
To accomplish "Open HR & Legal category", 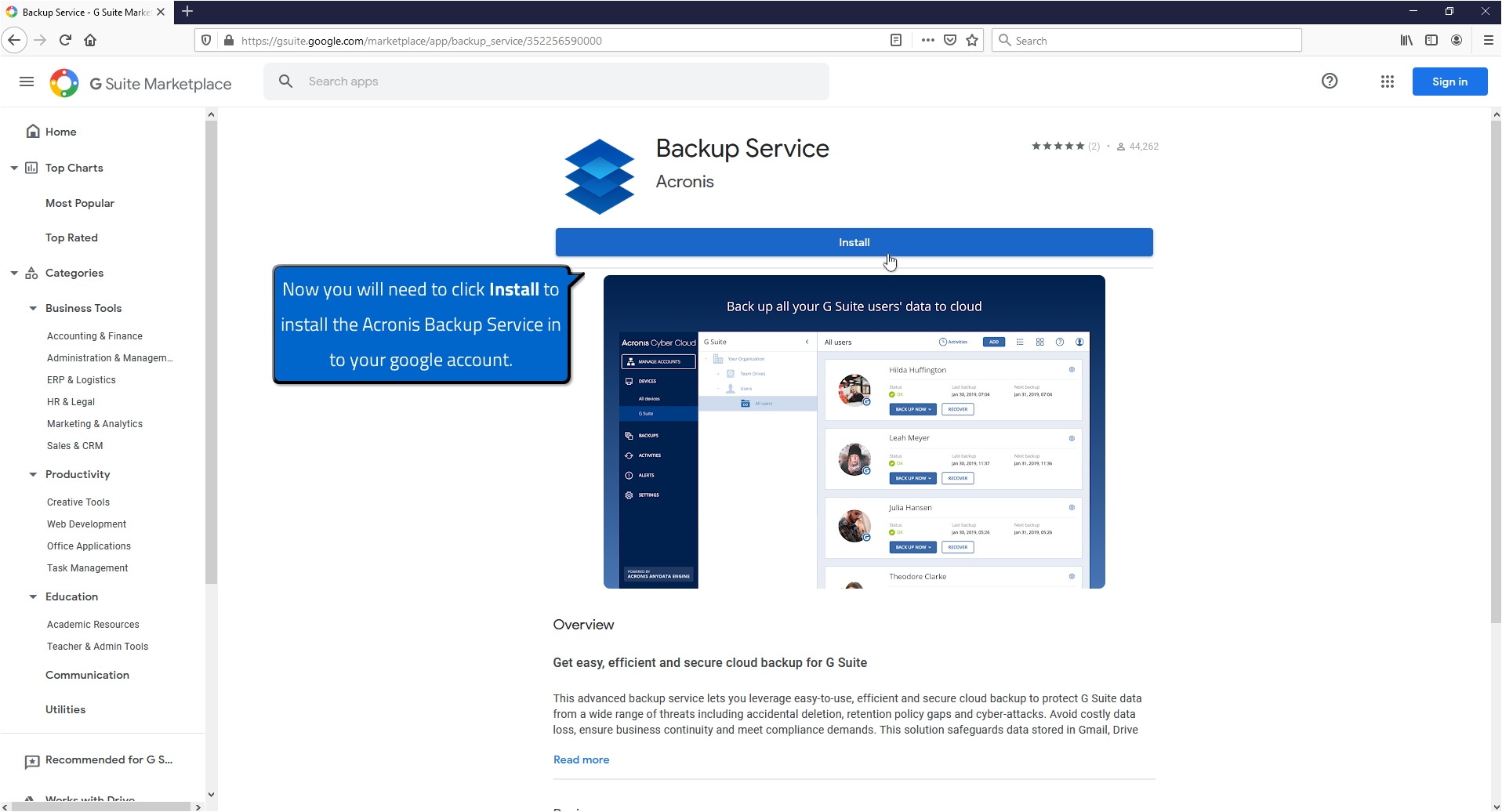I will [71, 402].
